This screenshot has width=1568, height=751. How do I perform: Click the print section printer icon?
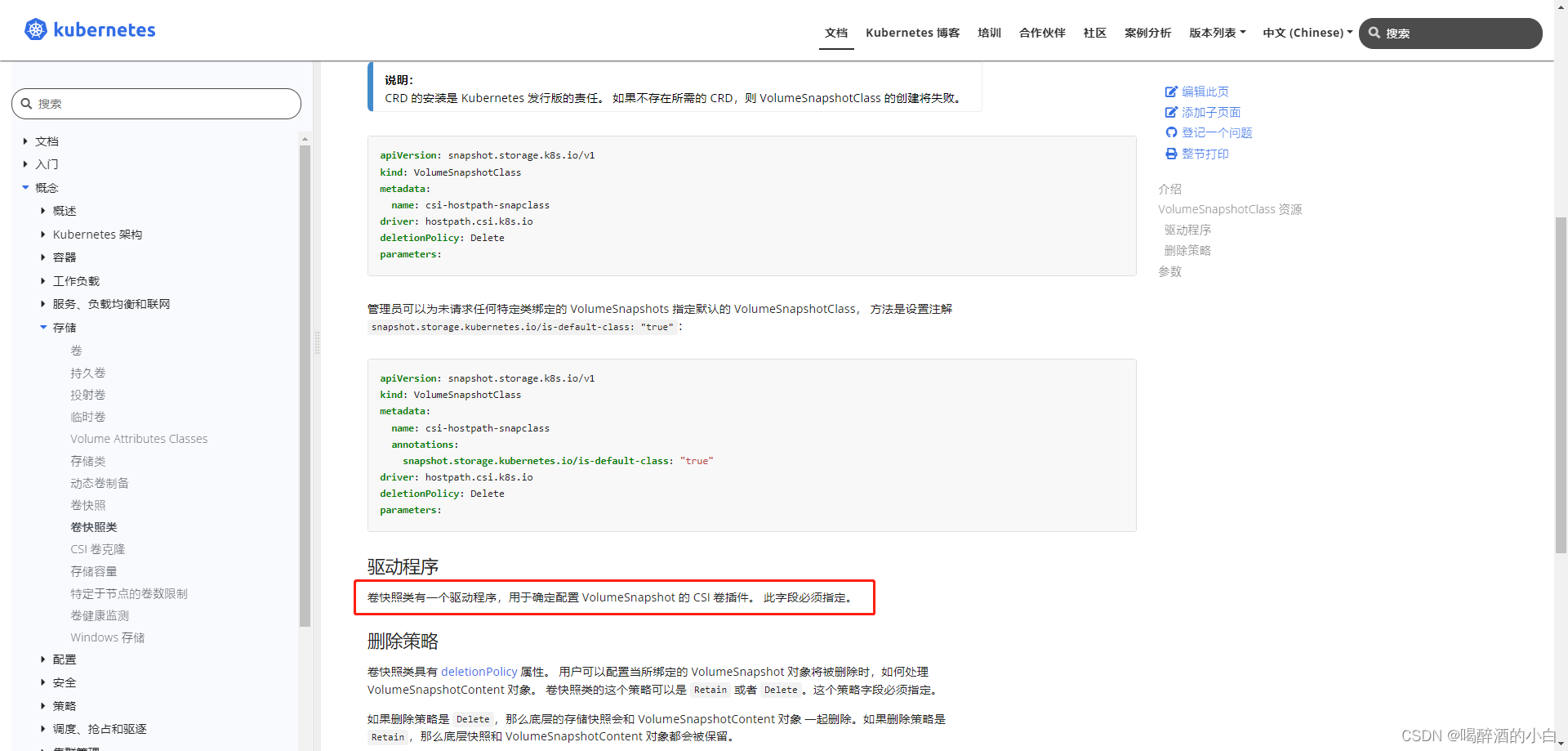coord(1171,154)
